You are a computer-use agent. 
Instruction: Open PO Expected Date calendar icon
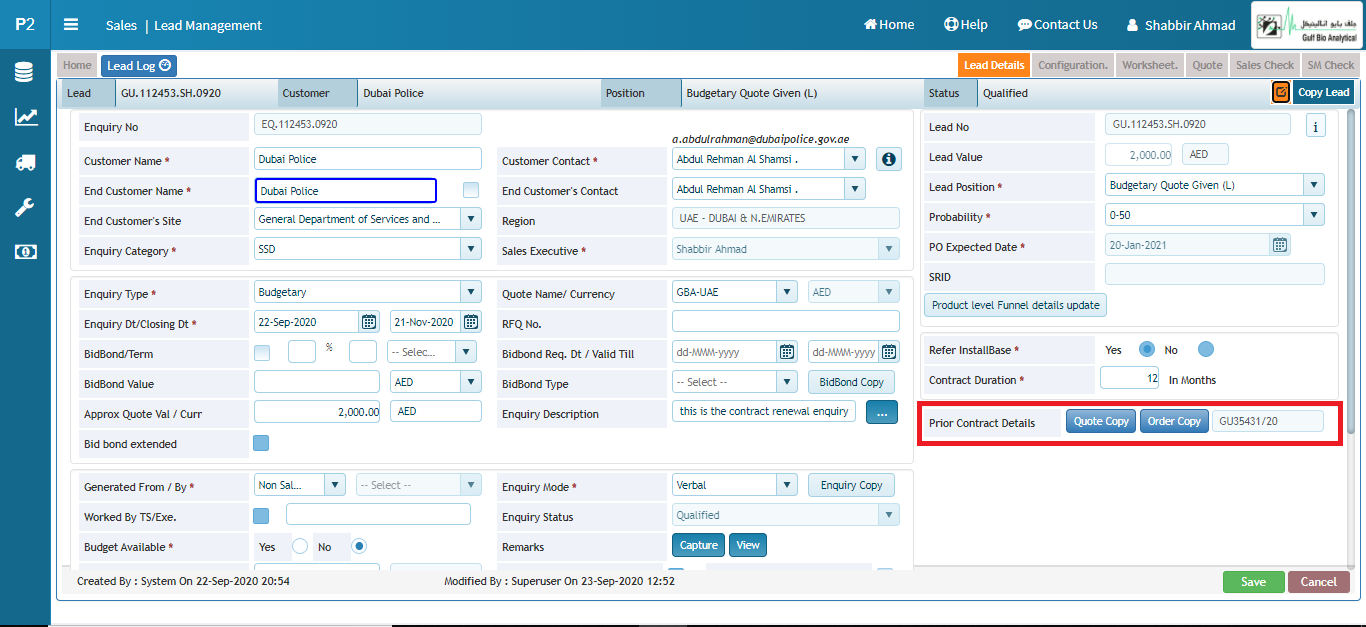(x=1280, y=245)
